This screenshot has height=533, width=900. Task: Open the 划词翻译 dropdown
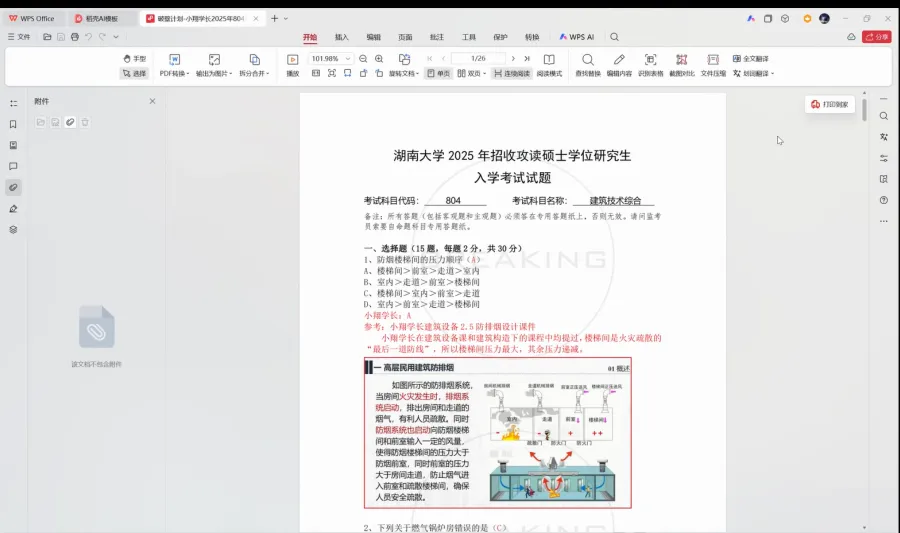coord(754,73)
